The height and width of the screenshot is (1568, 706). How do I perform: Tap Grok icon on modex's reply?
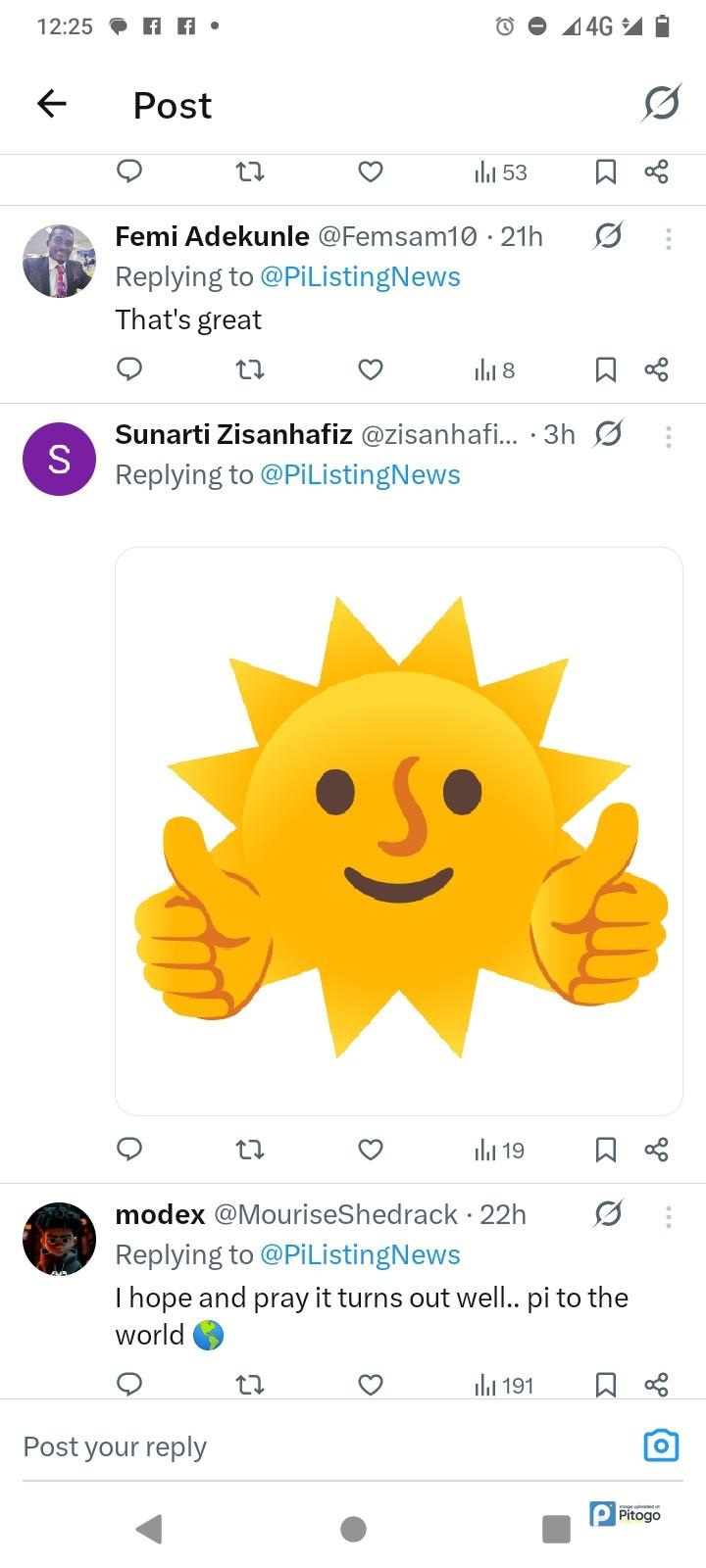608,1215
